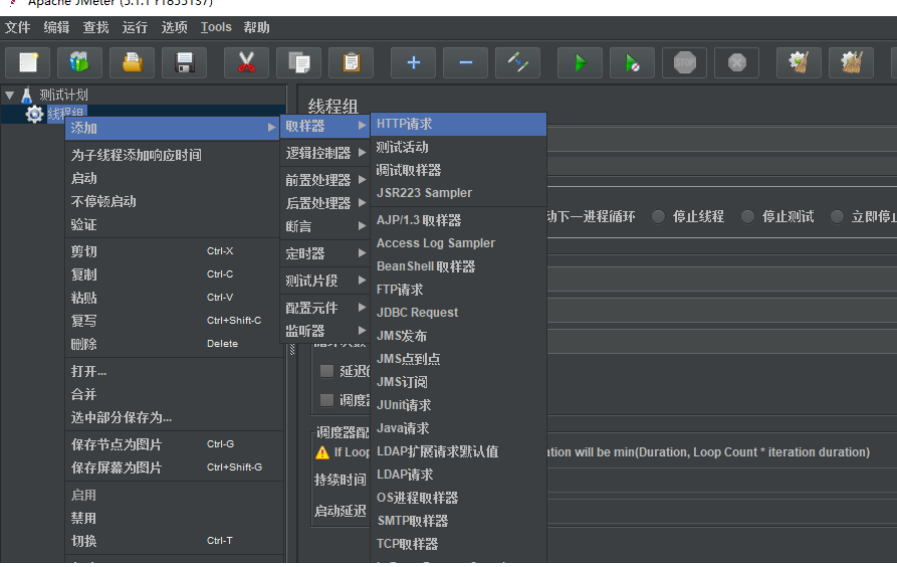
Task: Expand the 逻辑控制器 submenu
Action: [x=325, y=153]
